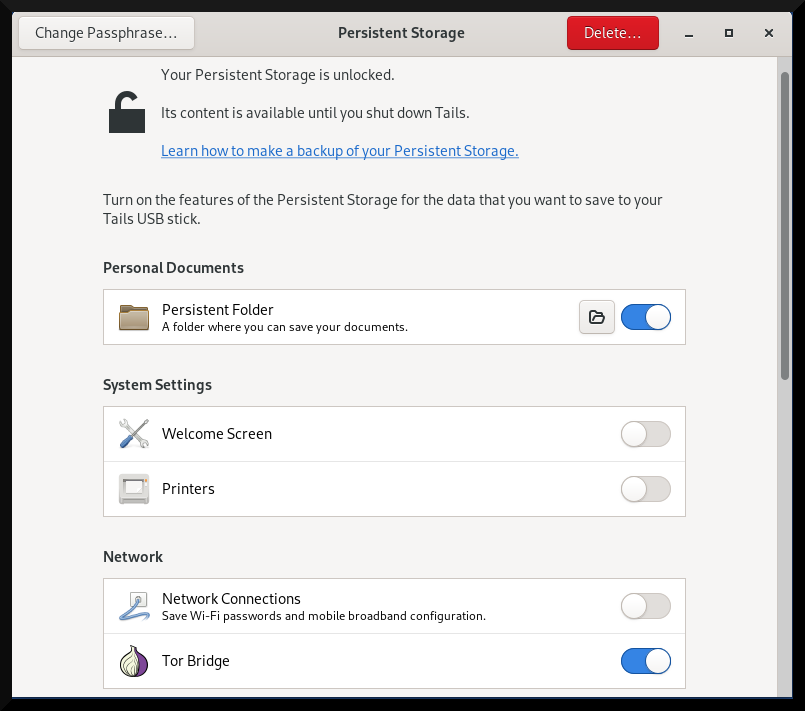Click the Tor Bridge onion icon
Screen dimensions: 805x711
point(134,661)
